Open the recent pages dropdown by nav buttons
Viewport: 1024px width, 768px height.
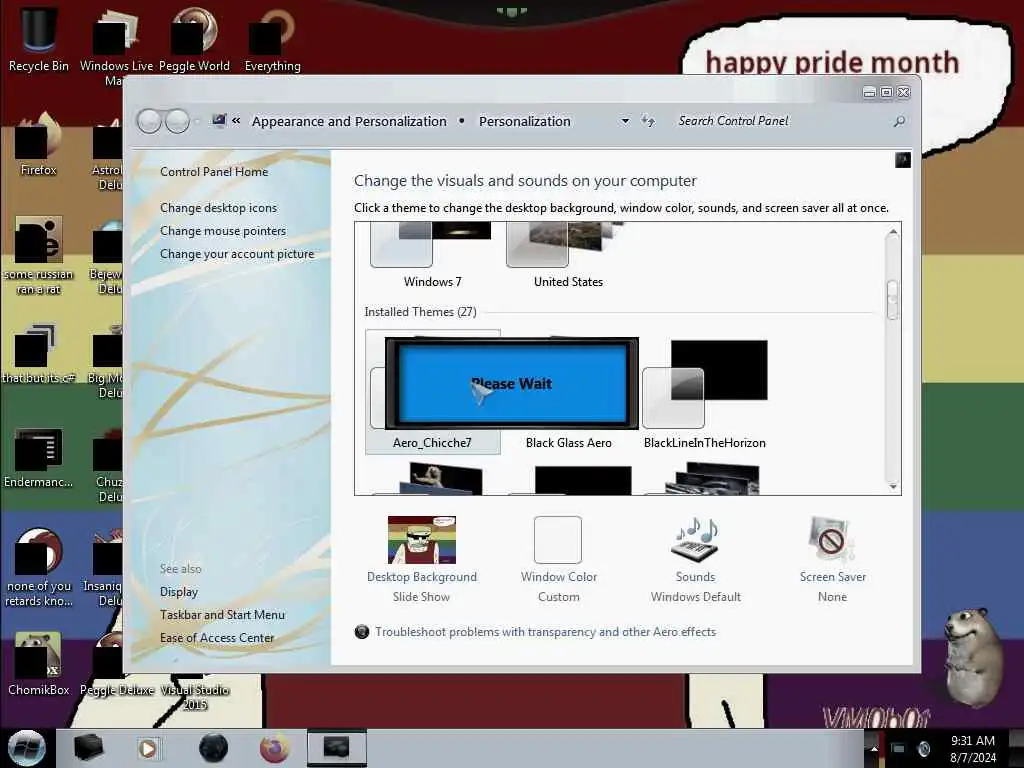pyautogui.click(x=197, y=121)
